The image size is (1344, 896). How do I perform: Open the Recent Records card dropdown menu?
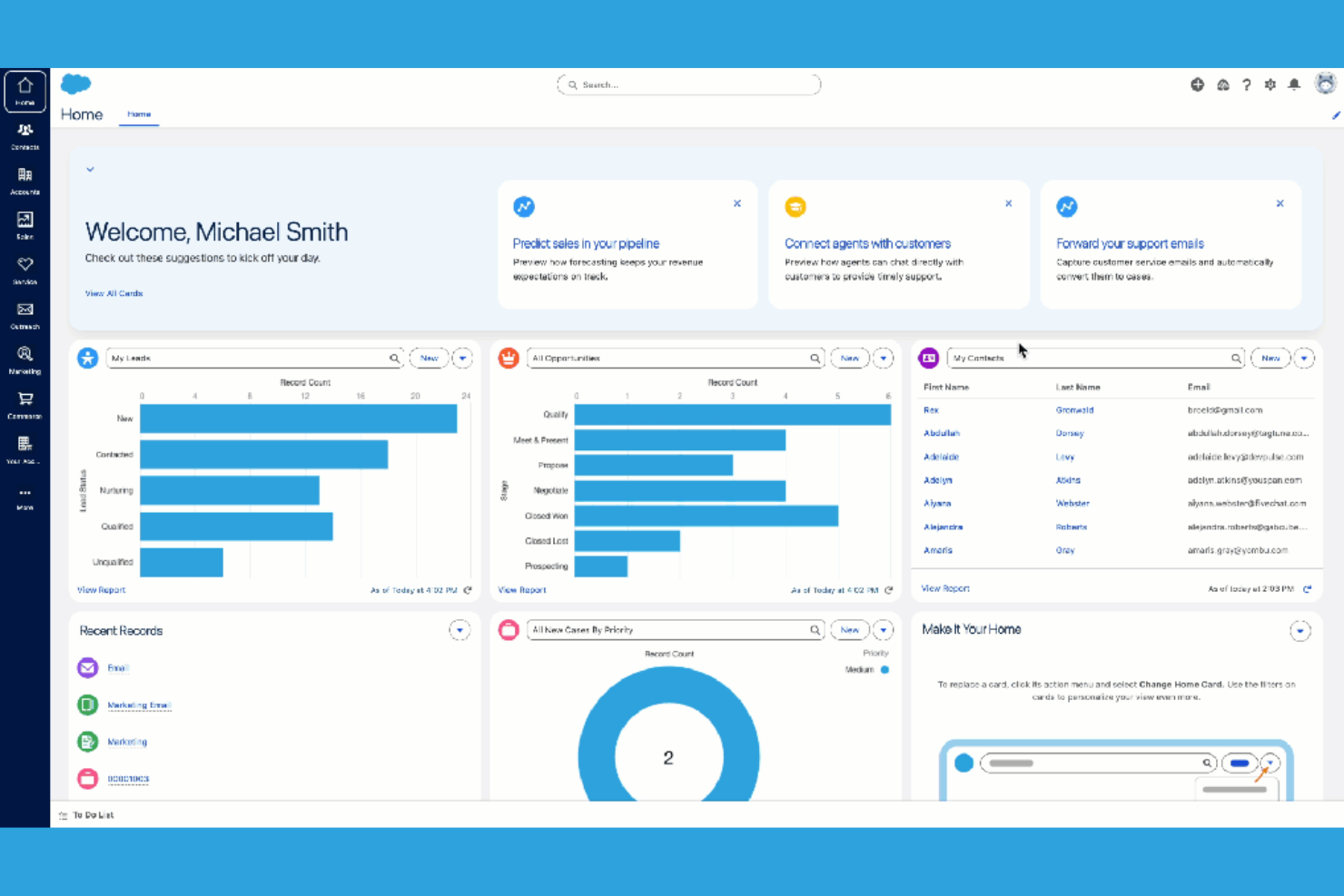point(460,629)
